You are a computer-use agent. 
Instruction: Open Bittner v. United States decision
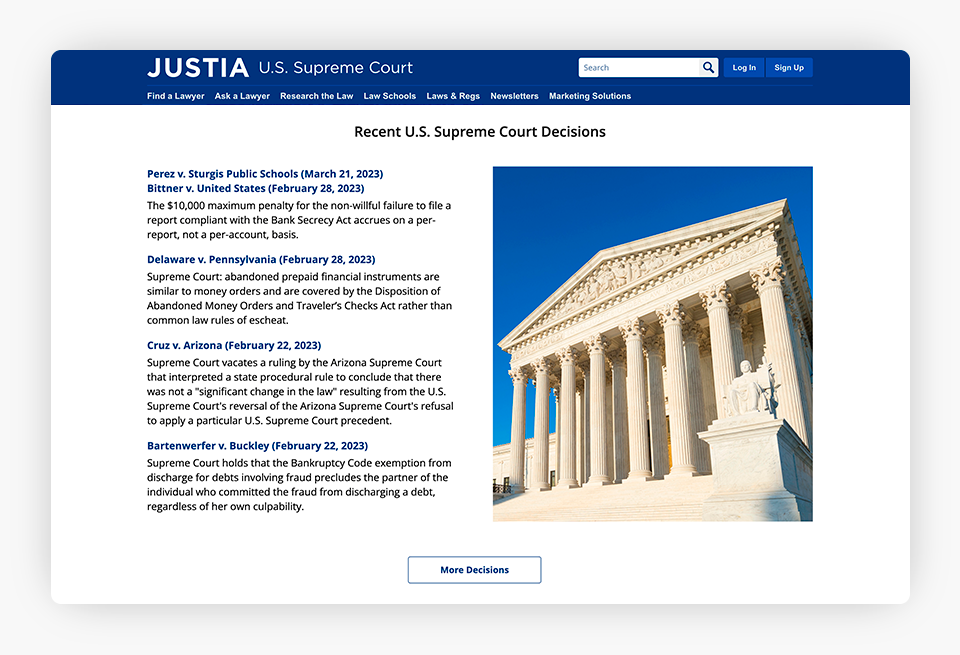coord(255,188)
